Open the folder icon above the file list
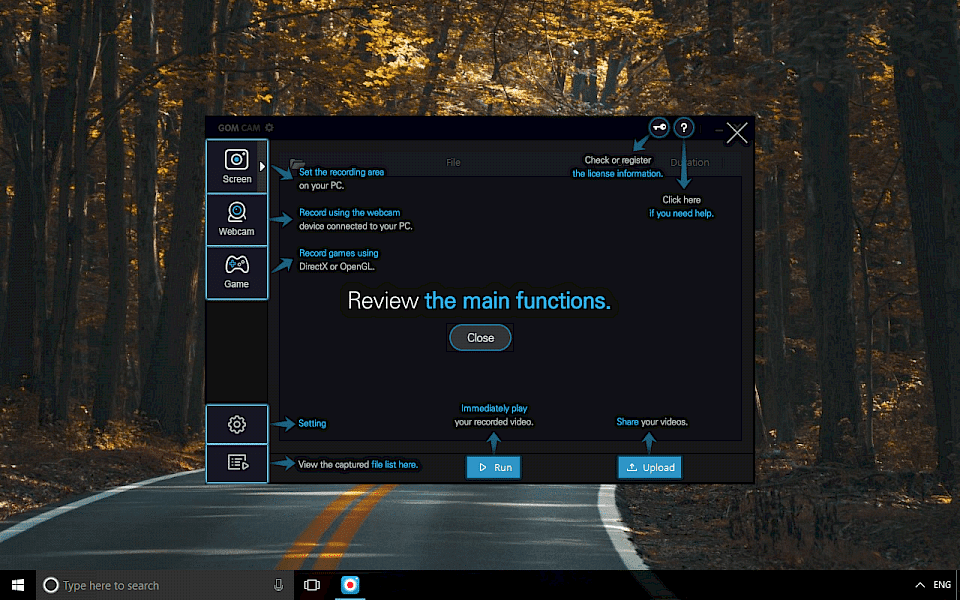 pos(296,163)
